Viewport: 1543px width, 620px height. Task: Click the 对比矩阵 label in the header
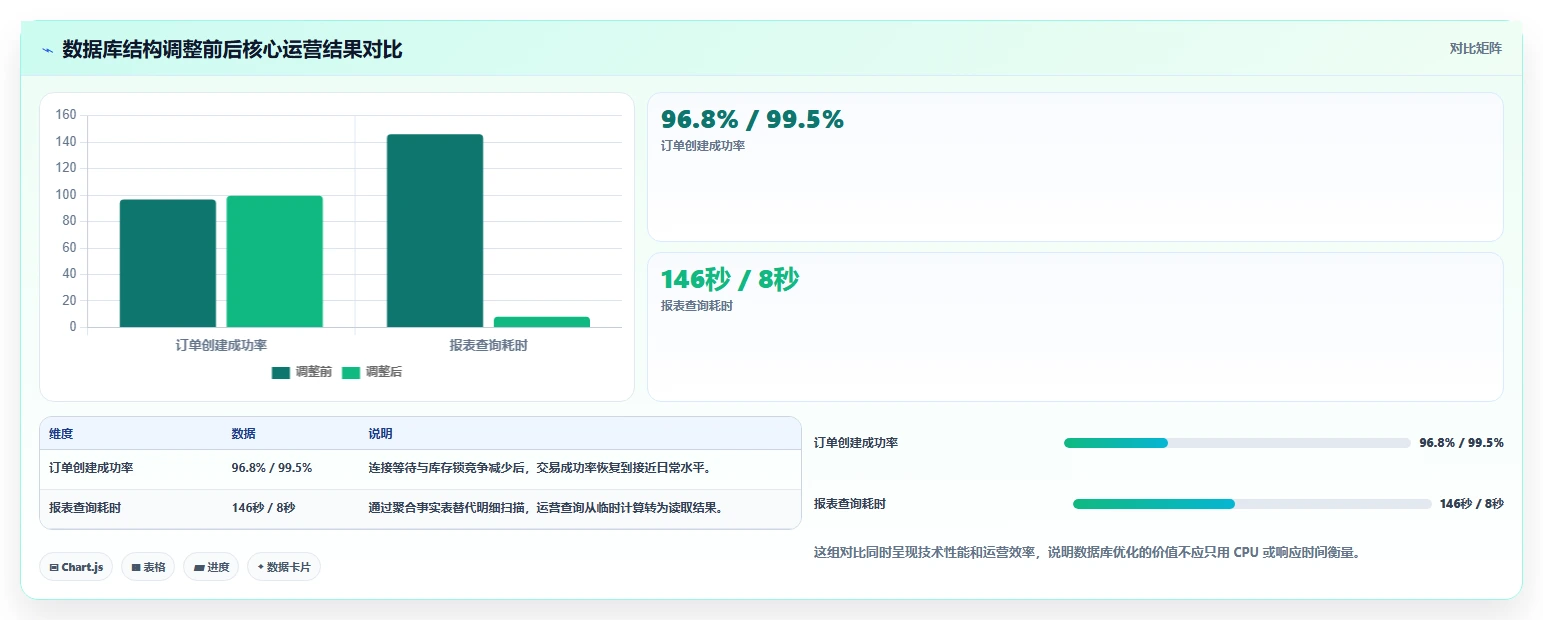1475,48
